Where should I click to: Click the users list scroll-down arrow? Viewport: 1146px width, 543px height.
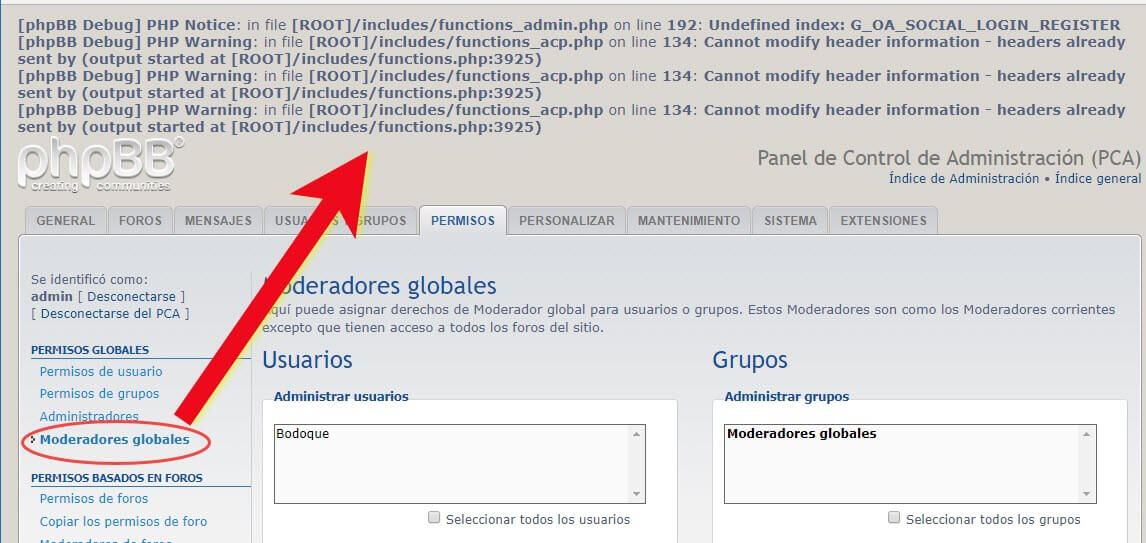(x=636, y=494)
